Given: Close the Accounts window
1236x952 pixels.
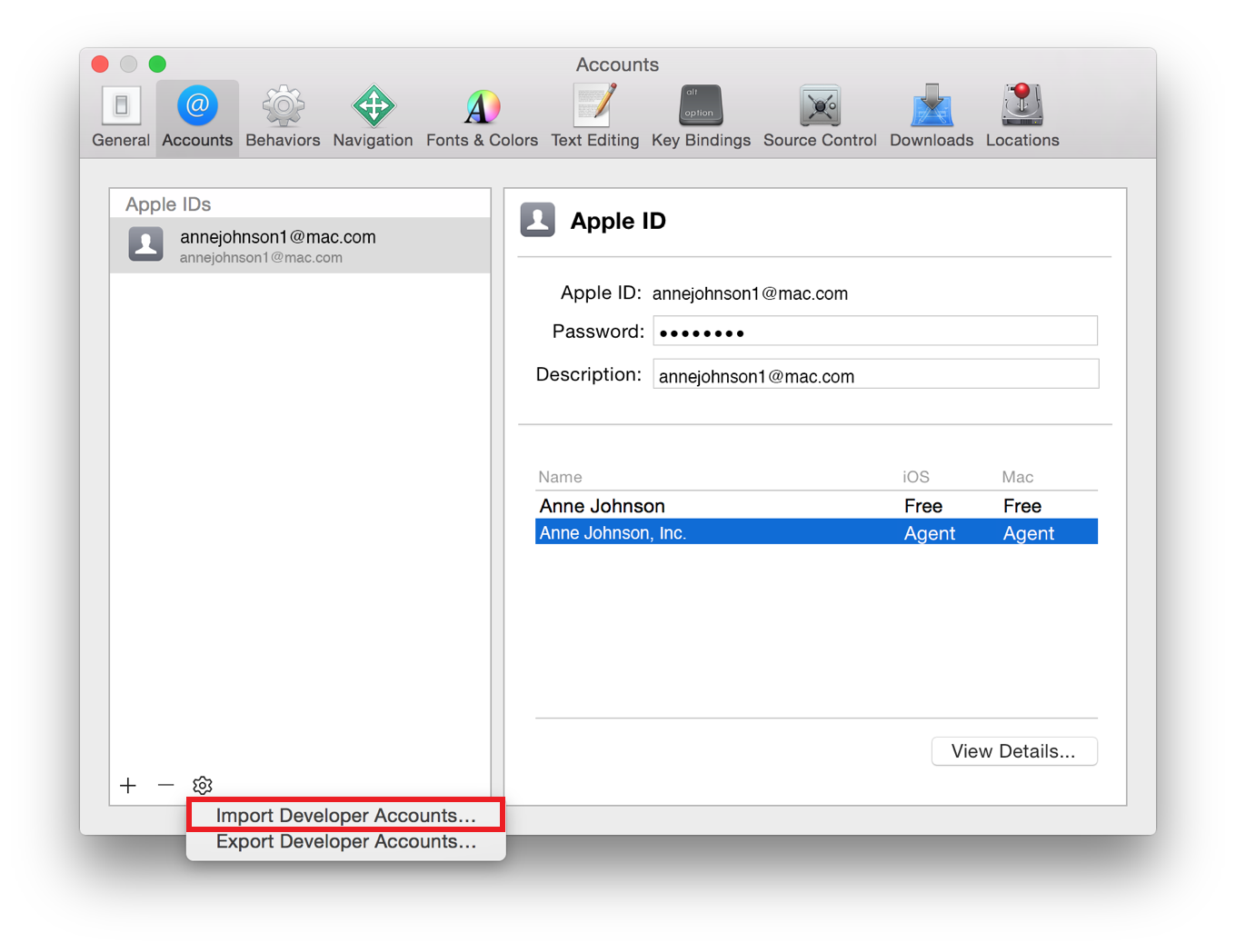Looking at the screenshot, I should pos(101,64).
